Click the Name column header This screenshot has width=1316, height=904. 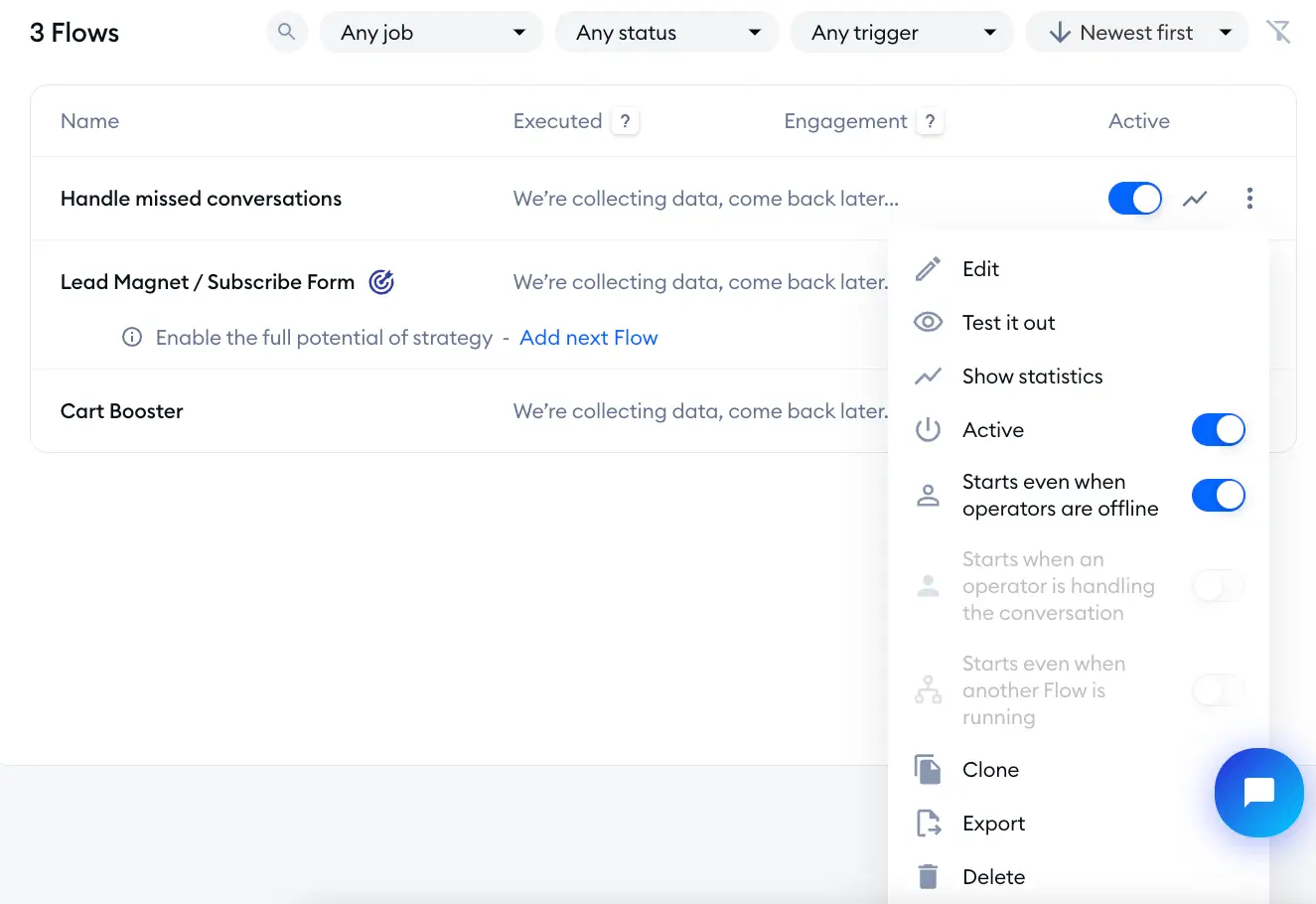point(89,121)
